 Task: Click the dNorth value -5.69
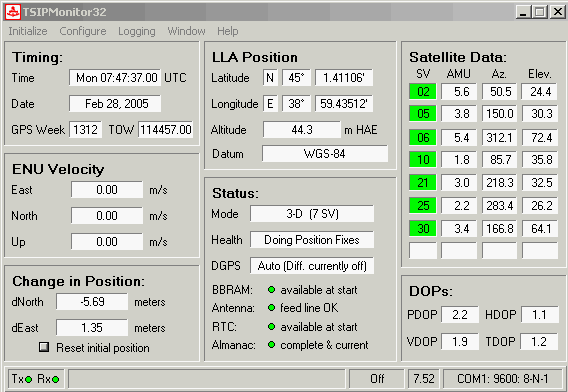[x=92, y=301]
